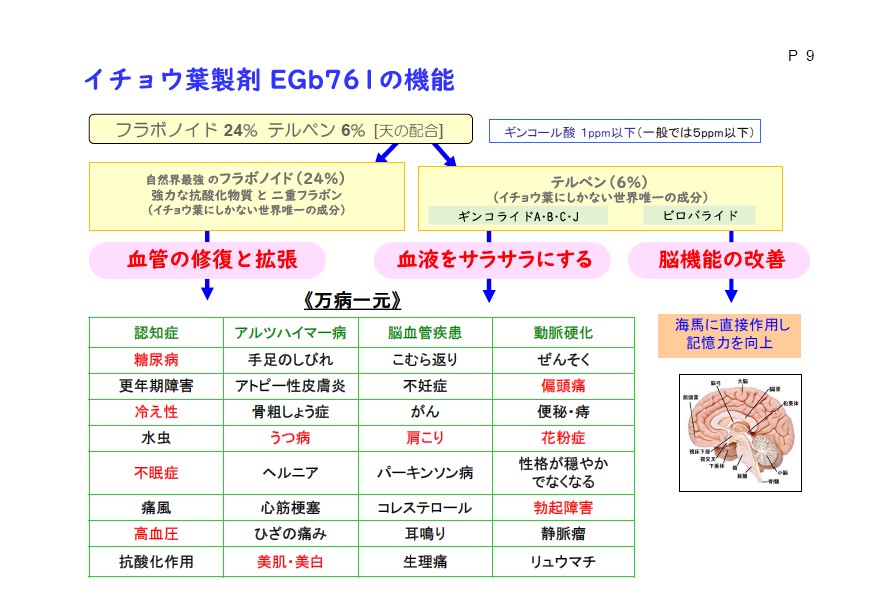Select the 肩こり table cell
The width and height of the screenshot is (878, 613).
[425, 438]
